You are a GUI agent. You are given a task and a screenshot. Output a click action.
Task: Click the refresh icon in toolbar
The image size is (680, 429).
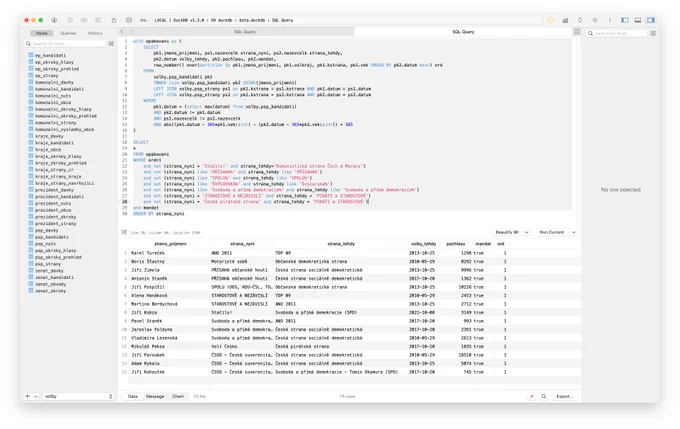click(580, 20)
